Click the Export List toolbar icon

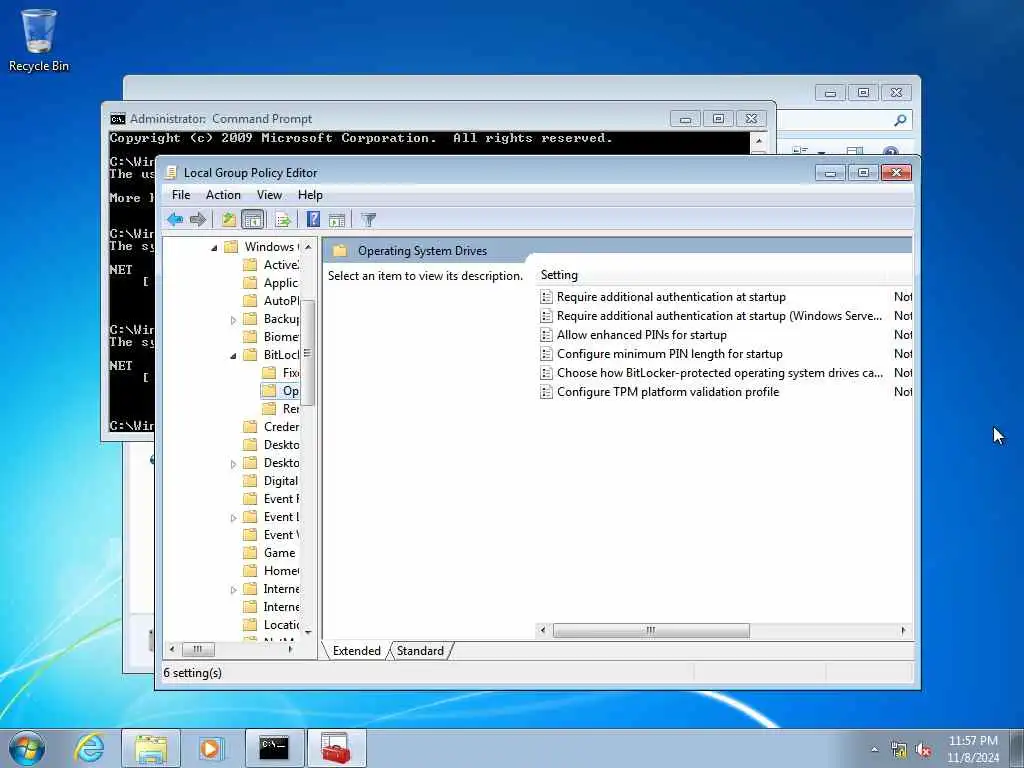point(283,219)
